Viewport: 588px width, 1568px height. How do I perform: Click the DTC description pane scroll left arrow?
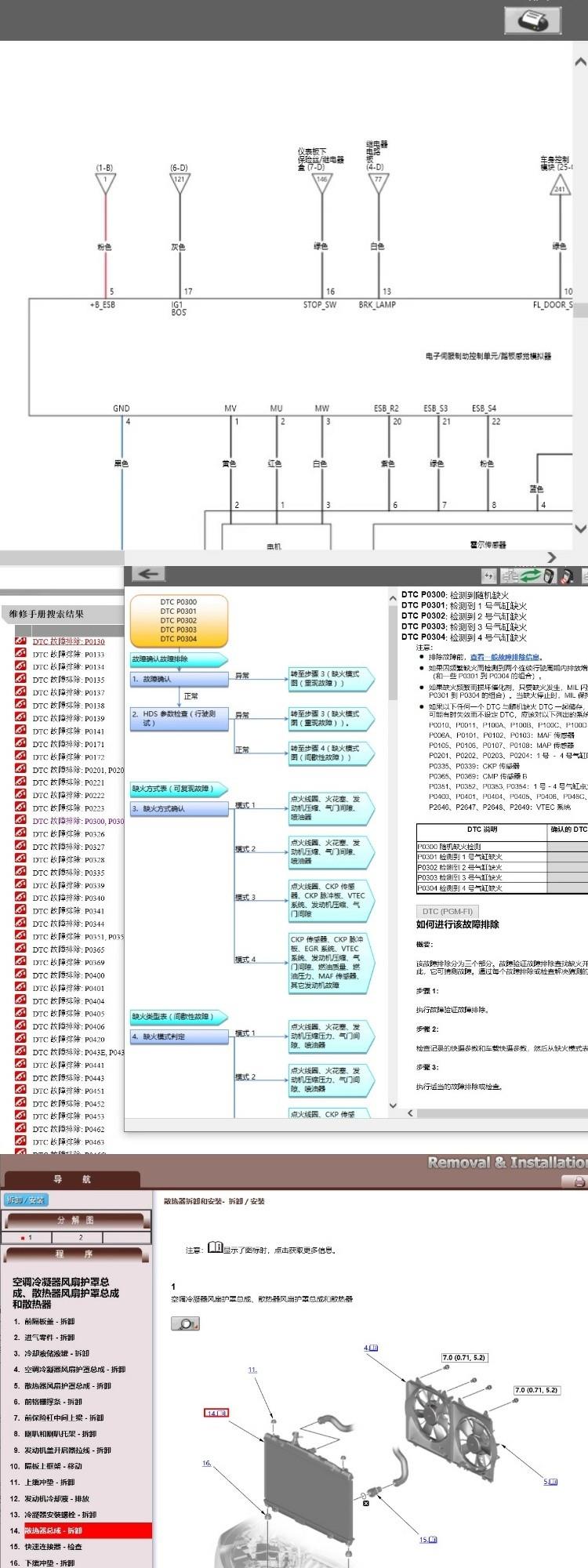click(x=411, y=1112)
